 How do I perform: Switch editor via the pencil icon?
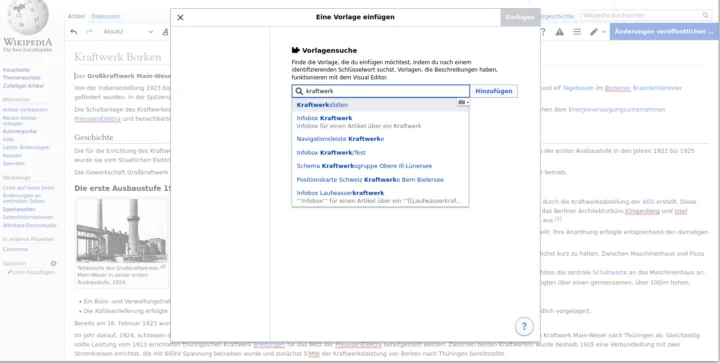point(594,32)
